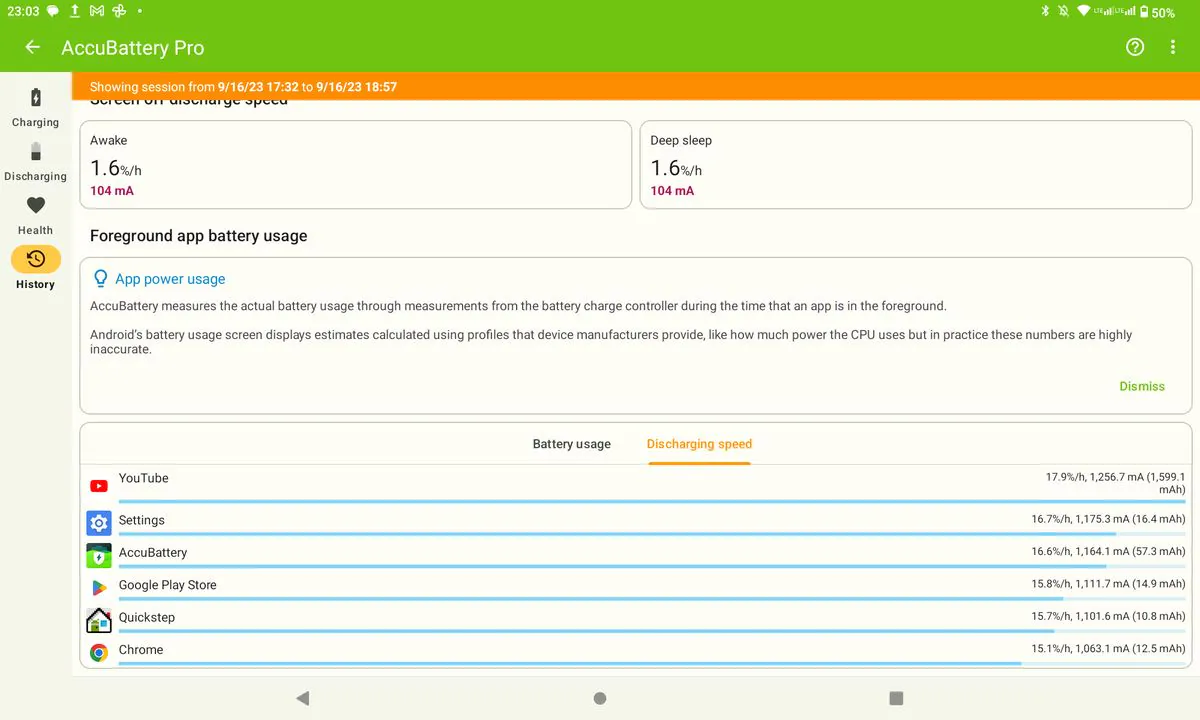
Task: Tap the battery 50% status indicator
Action: click(1158, 12)
